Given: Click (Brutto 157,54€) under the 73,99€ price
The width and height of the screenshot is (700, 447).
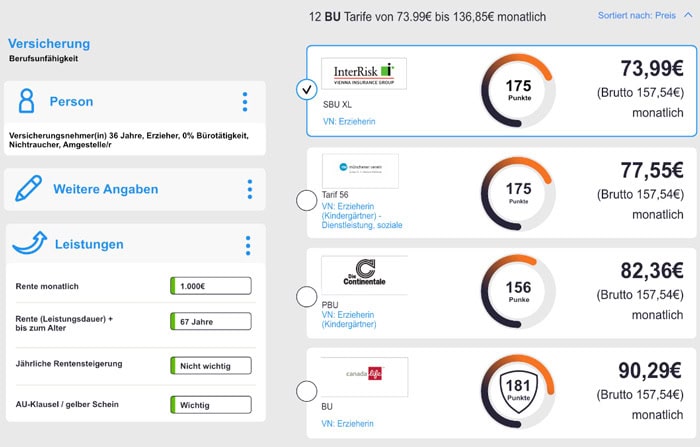Looking at the screenshot, I should coord(640,92).
